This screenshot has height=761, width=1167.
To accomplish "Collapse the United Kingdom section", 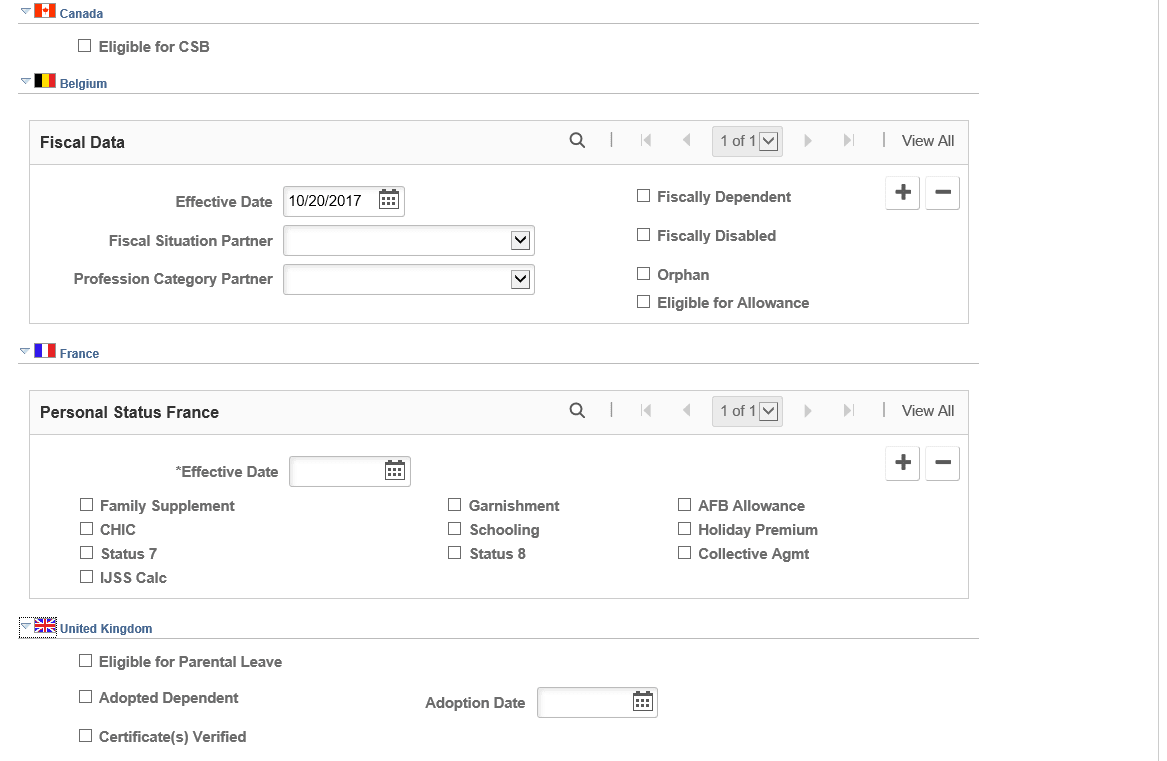I will tap(25, 626).
